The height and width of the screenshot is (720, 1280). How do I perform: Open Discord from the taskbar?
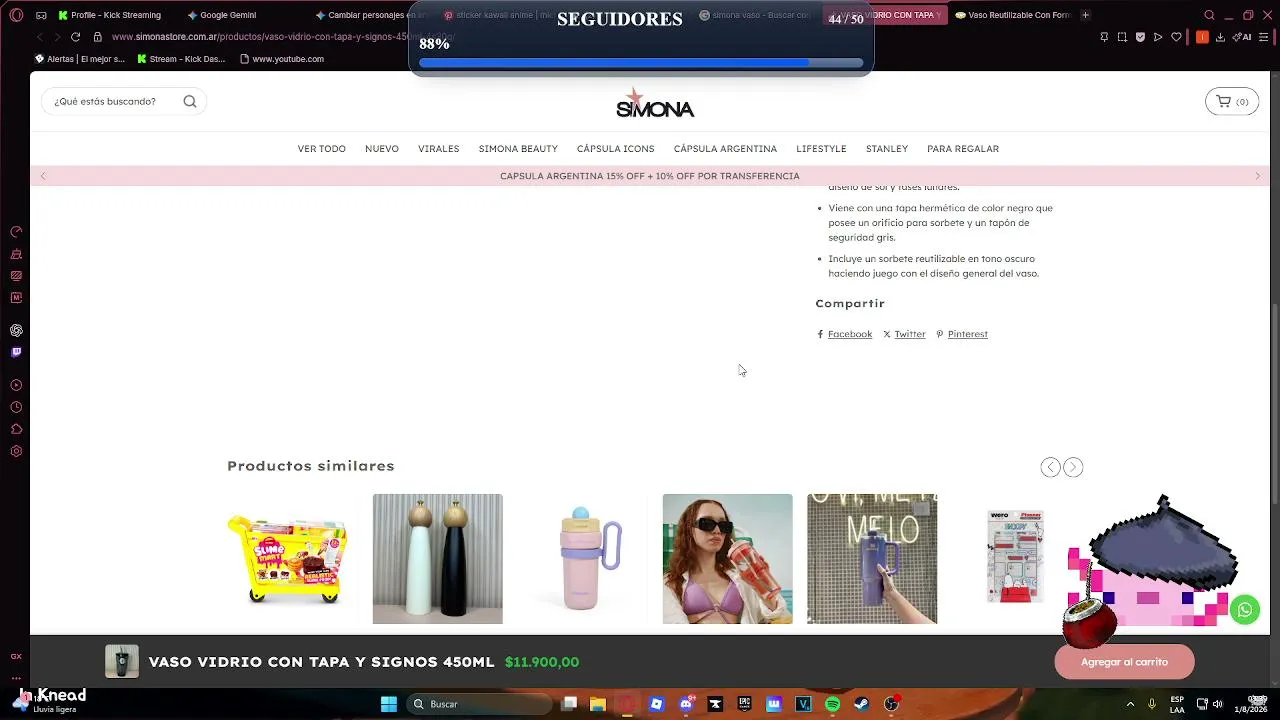(686, 704)
